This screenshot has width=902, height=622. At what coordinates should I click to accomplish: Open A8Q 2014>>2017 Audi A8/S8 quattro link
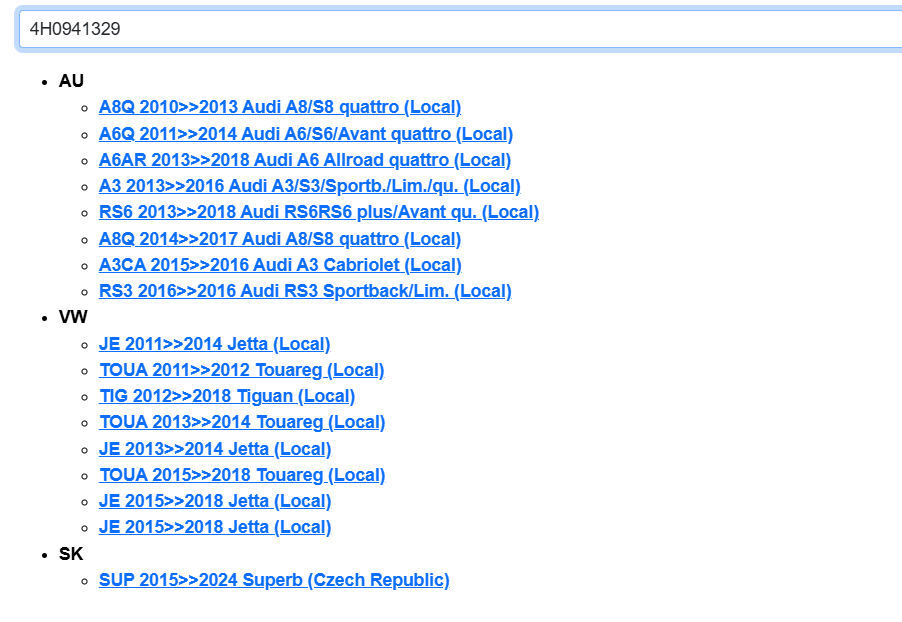click(280, 239)
